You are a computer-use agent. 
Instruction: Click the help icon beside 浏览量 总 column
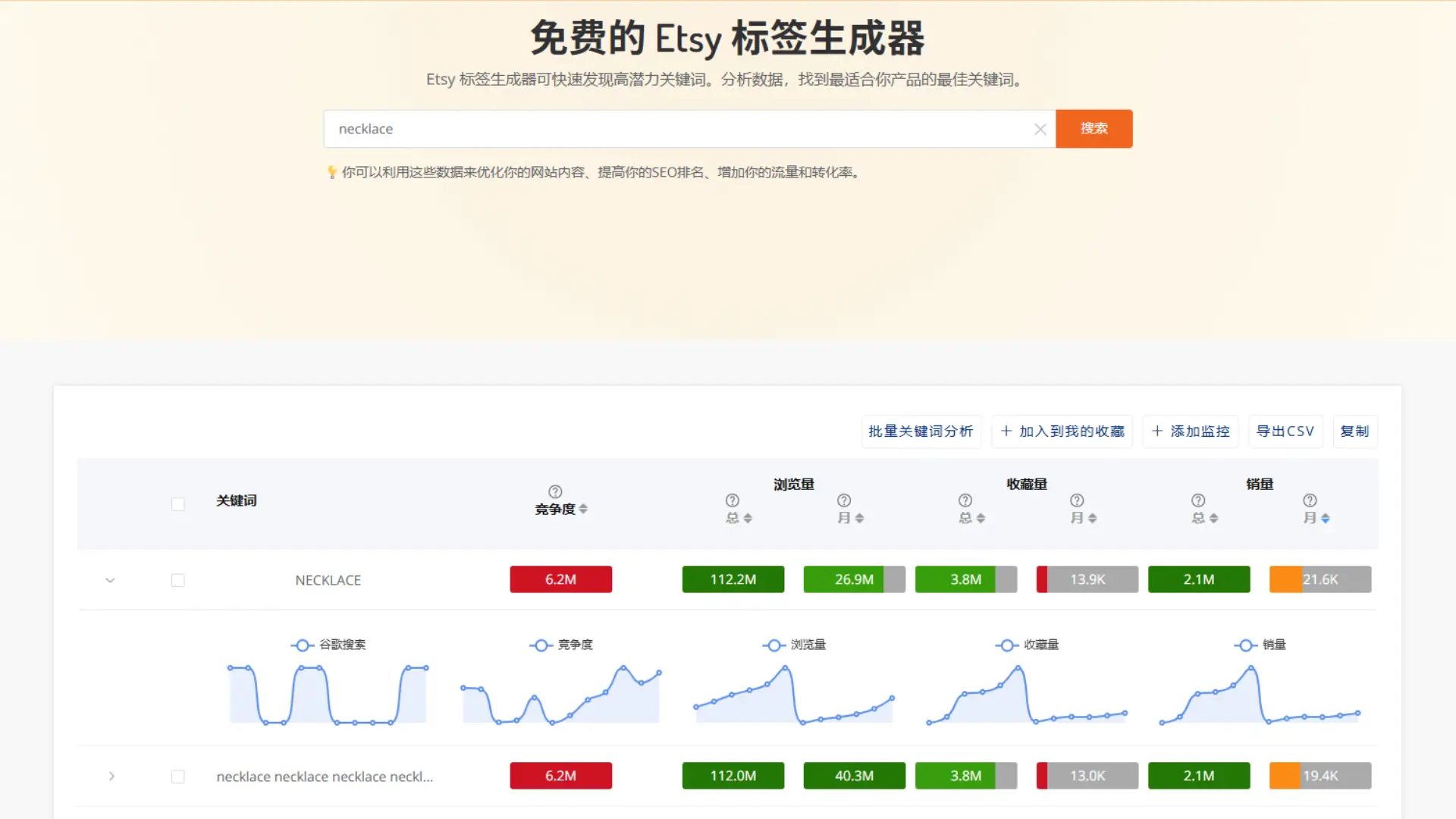tap(732, 500)
